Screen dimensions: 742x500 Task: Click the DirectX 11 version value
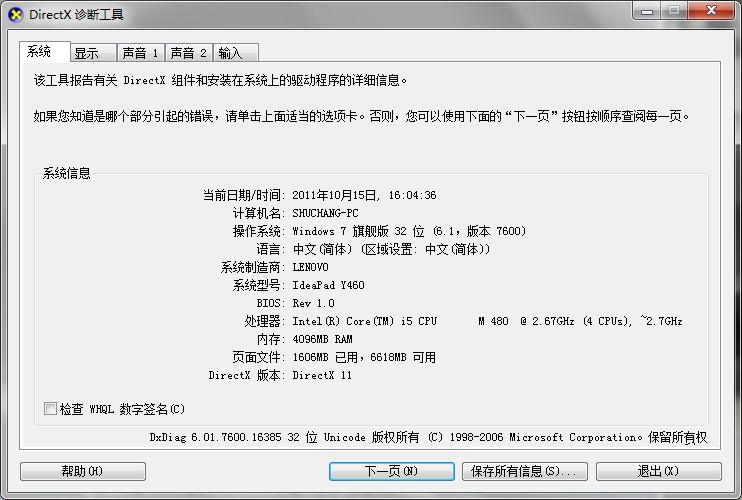322,375
